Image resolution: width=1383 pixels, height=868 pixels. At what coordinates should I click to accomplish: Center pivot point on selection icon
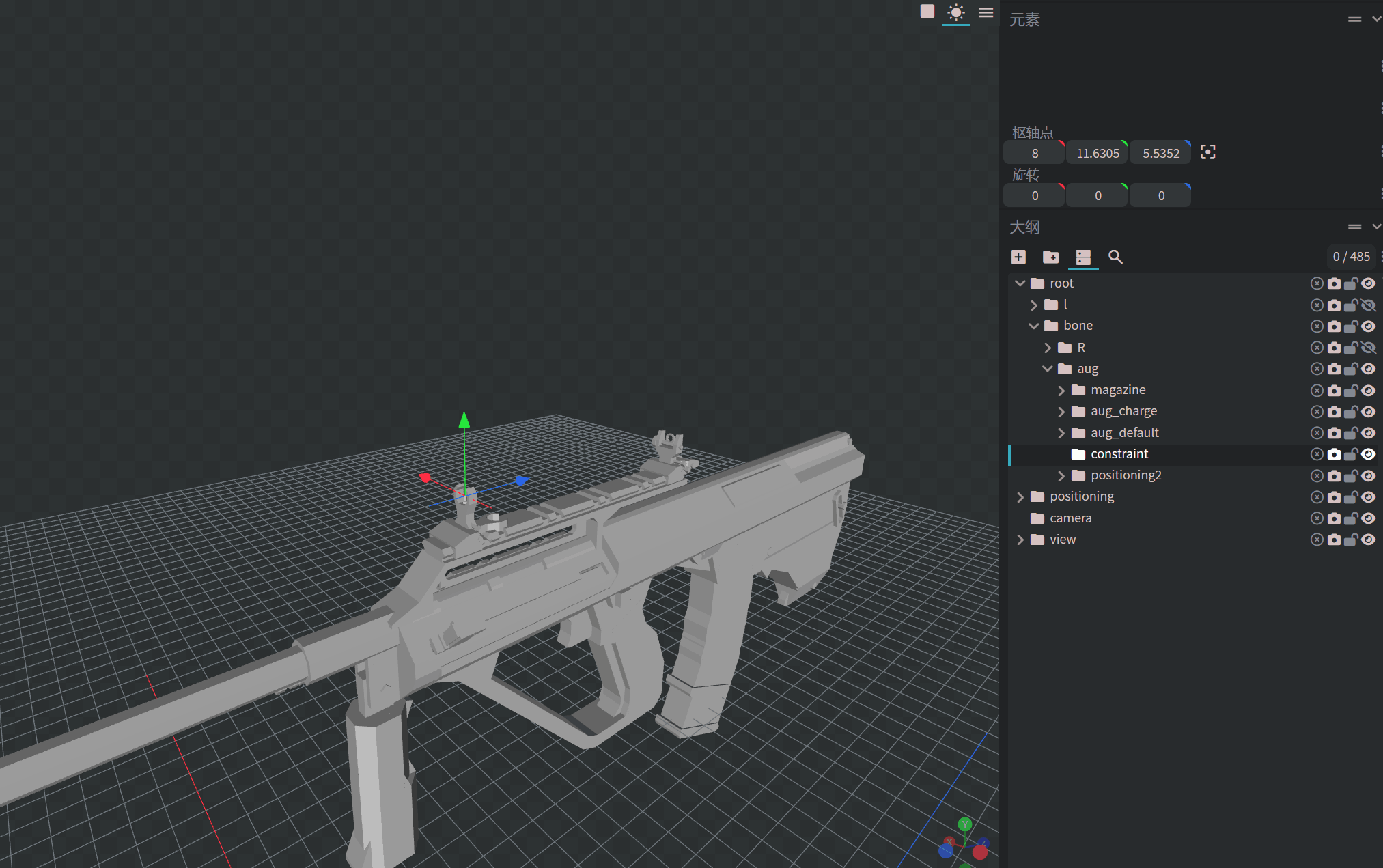coord(1207,152)
